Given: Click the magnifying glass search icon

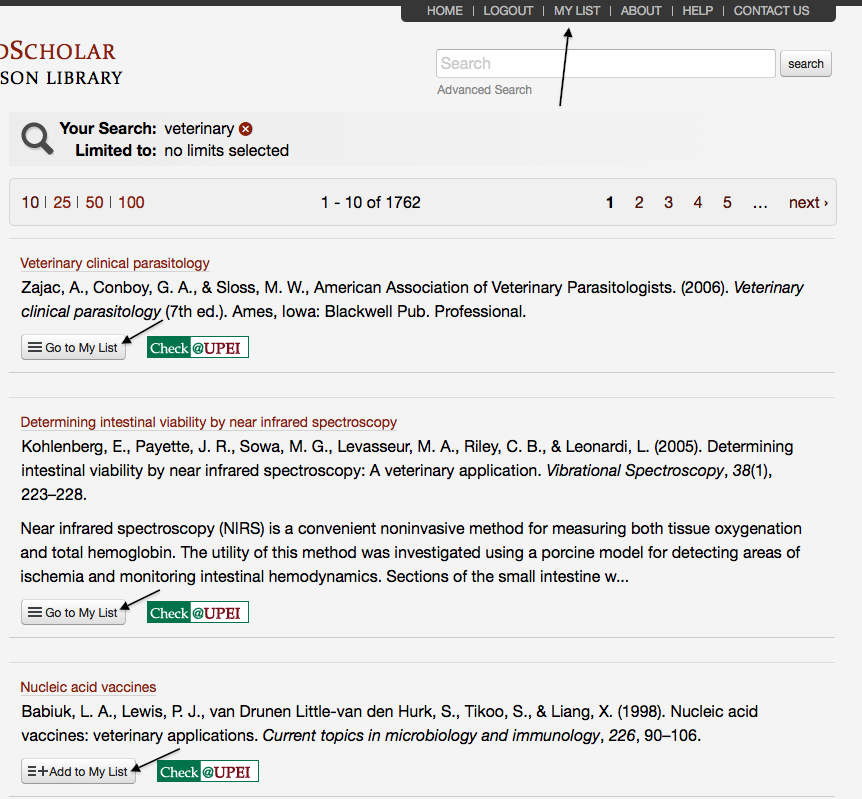Looking at the screenshot, I should click(x=37, y=138).
